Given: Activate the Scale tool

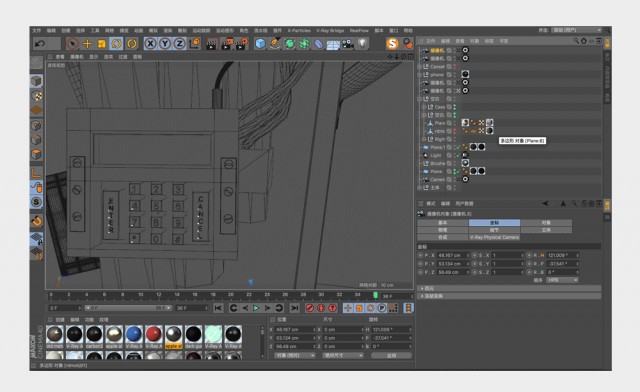Looking at the screenshot, I should [102, 43].
